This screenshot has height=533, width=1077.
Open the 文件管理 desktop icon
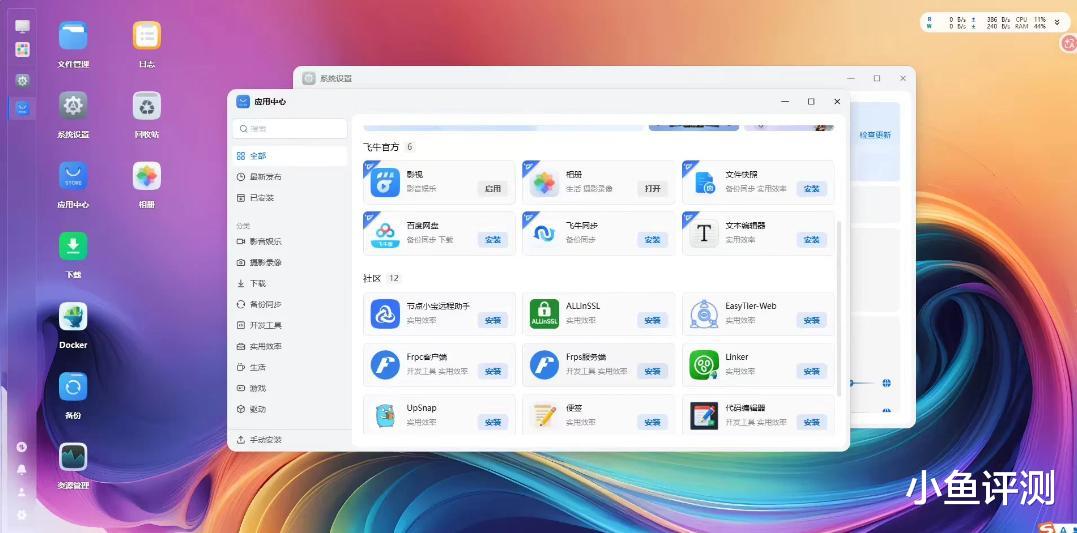point(73,36)
